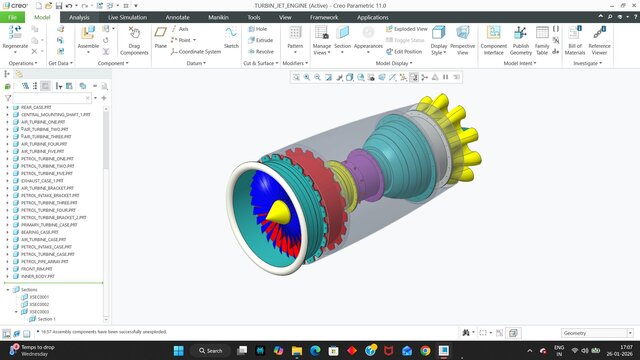Create a datum Plane
This screenshot has height=360, width=640.
[x=160, y=37]
